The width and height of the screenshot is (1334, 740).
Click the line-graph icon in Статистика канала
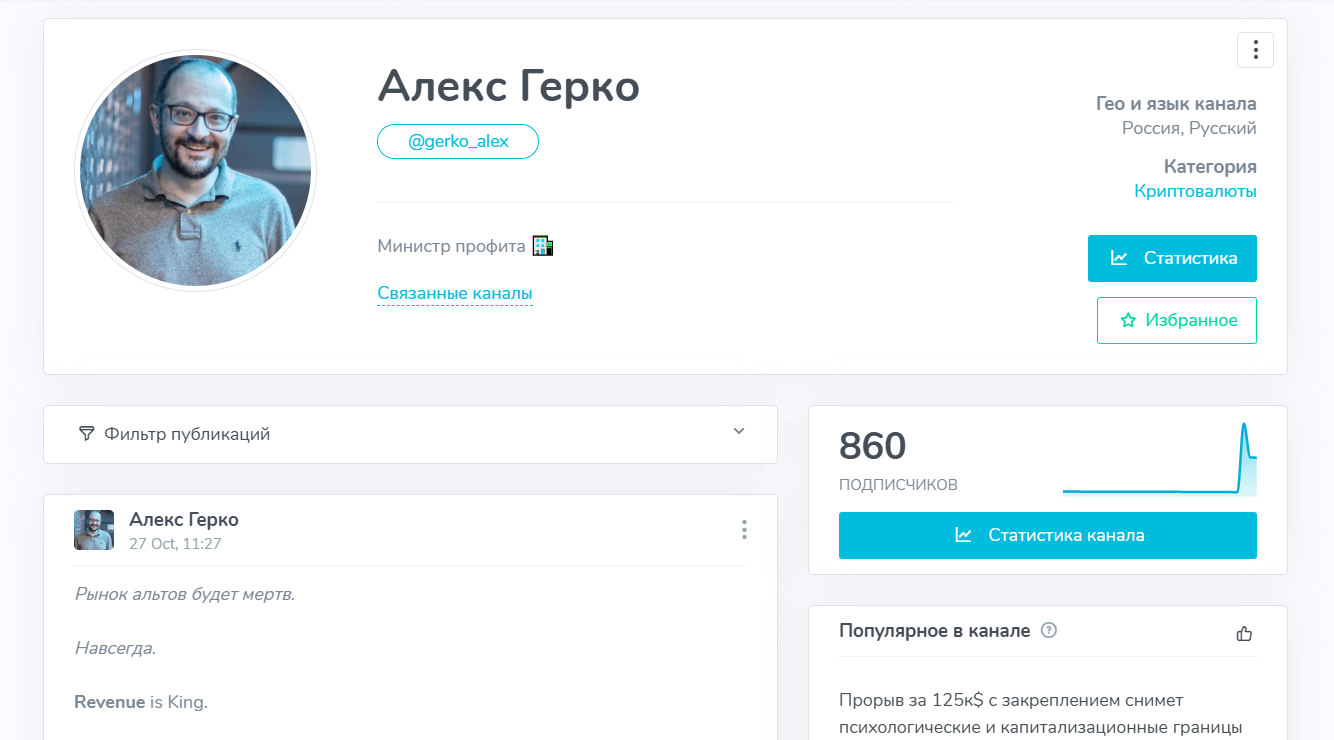(x=963, y=535)
